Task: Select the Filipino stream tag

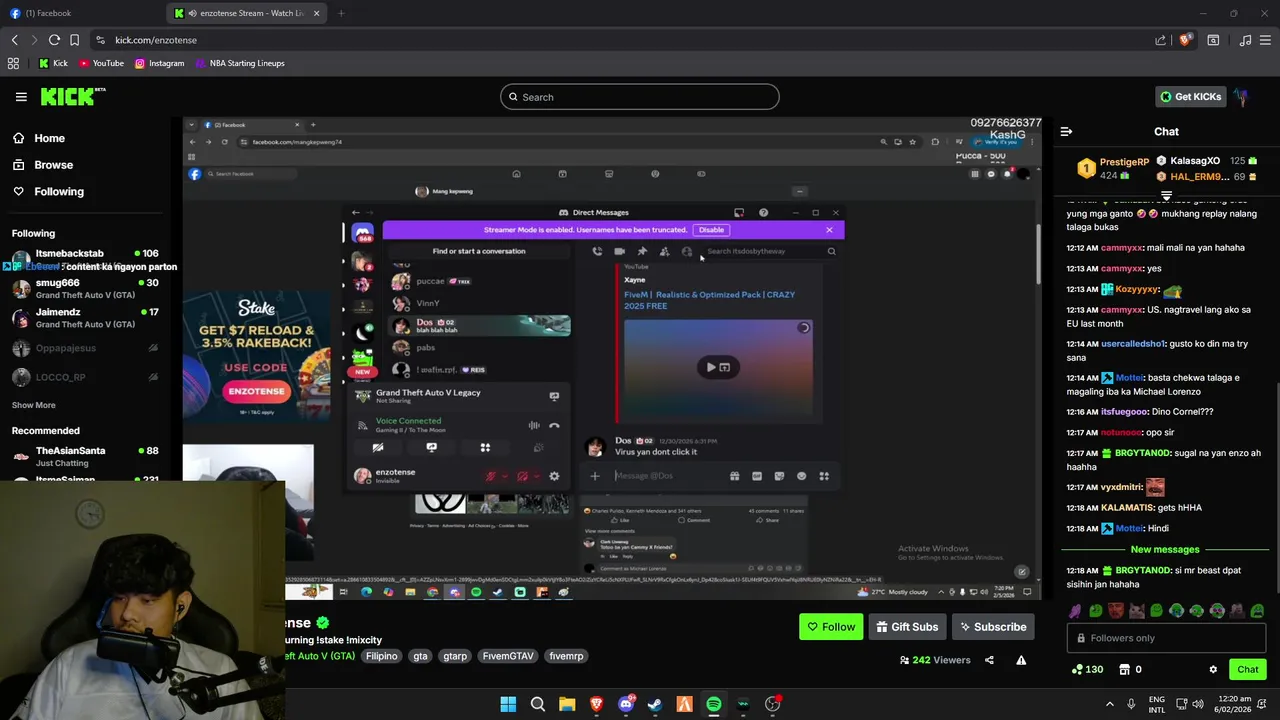Action: point(381,656)
